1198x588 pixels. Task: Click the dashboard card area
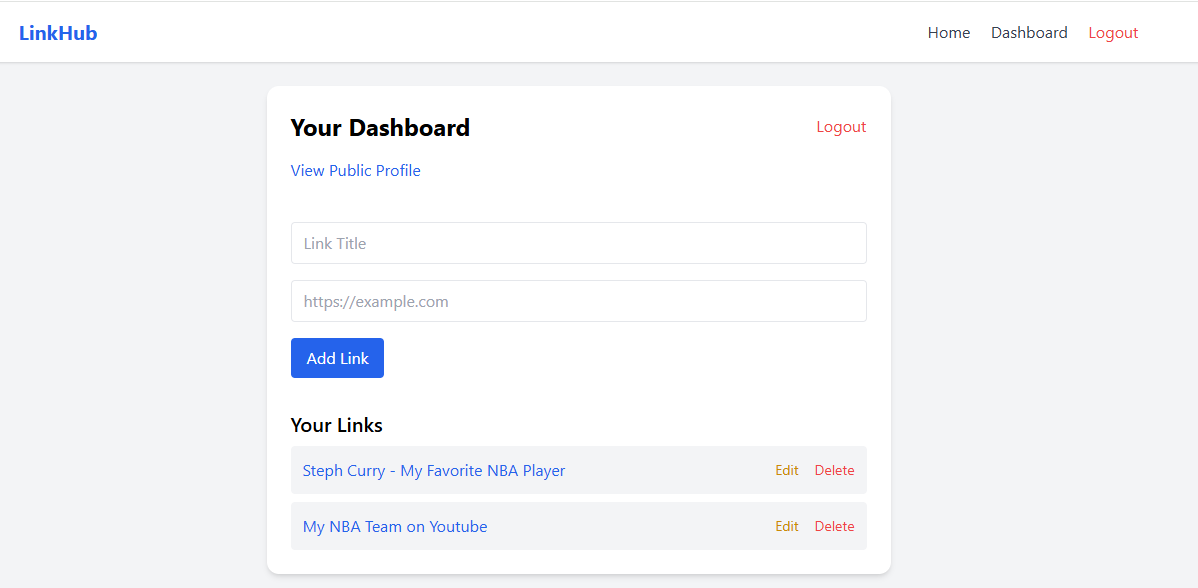[x=578, y=200]
